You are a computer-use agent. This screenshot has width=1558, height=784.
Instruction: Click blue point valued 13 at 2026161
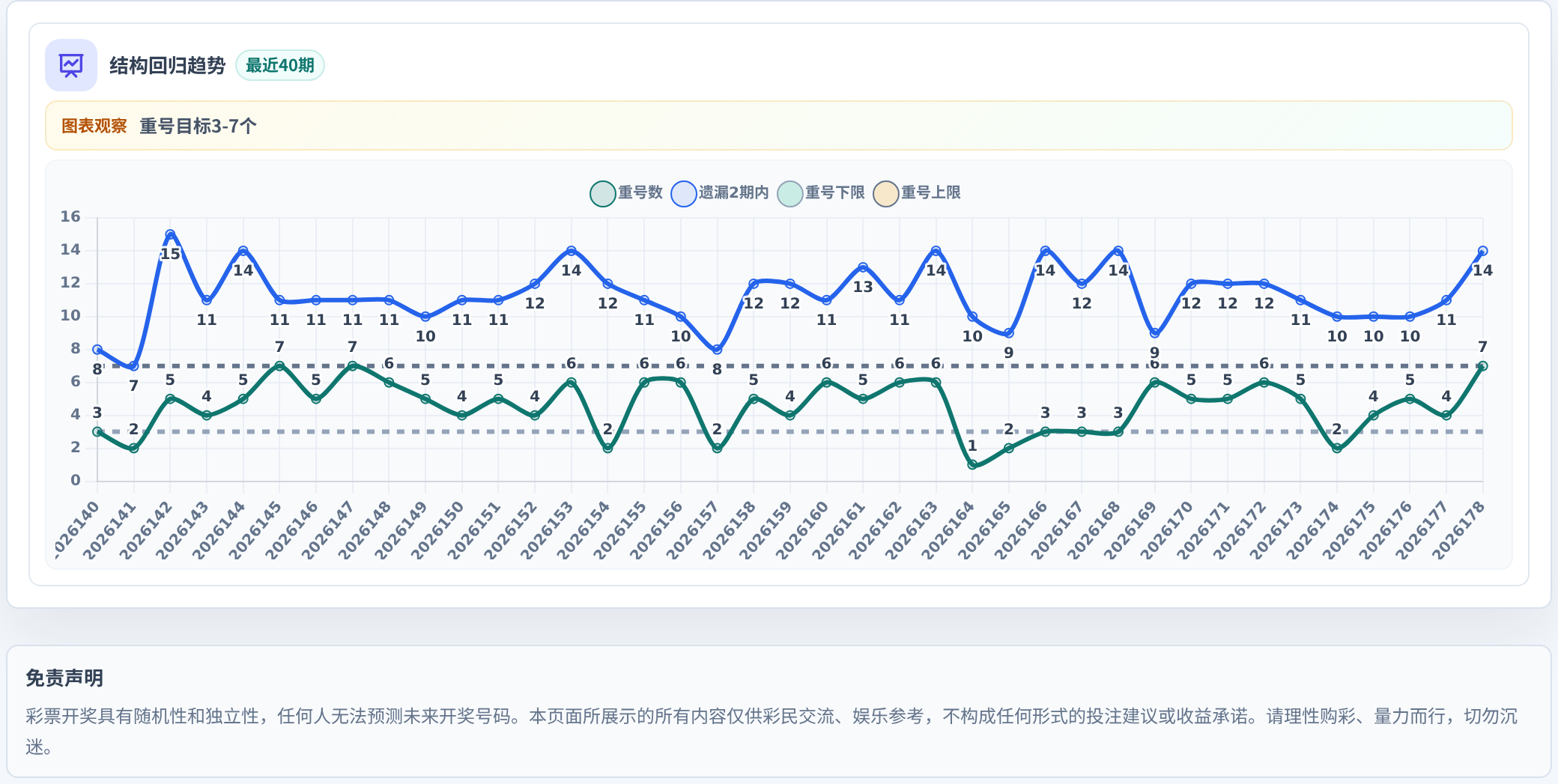[863, 267]
